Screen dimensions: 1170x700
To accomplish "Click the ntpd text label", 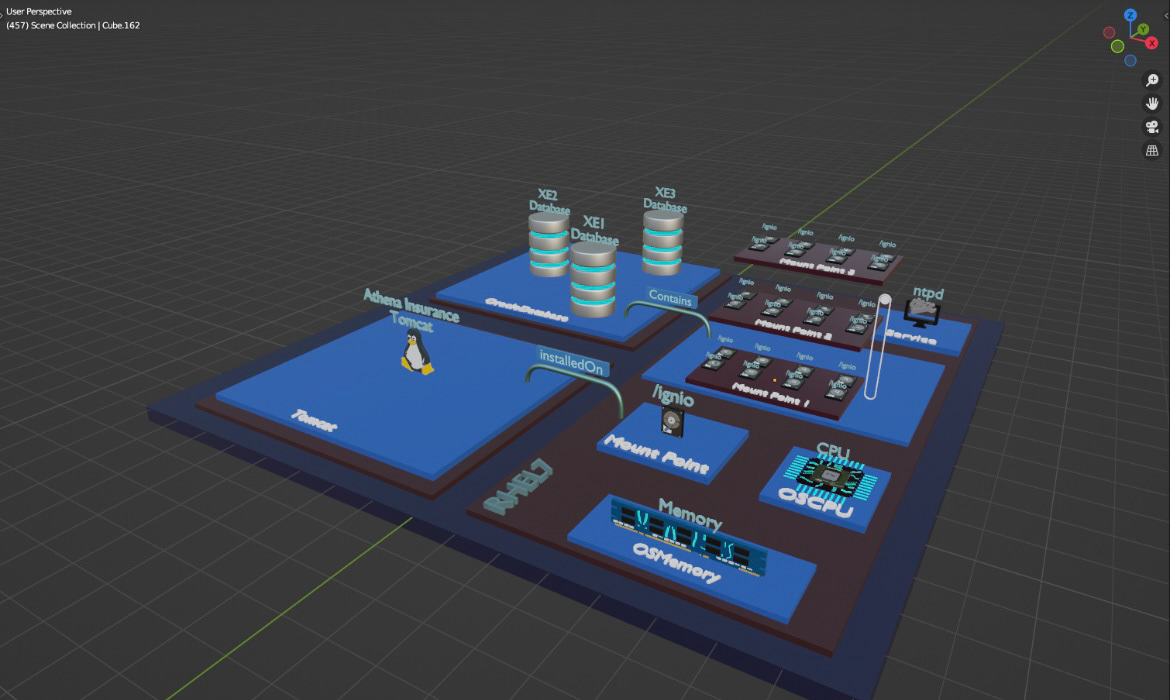I will tap(928, 293).
